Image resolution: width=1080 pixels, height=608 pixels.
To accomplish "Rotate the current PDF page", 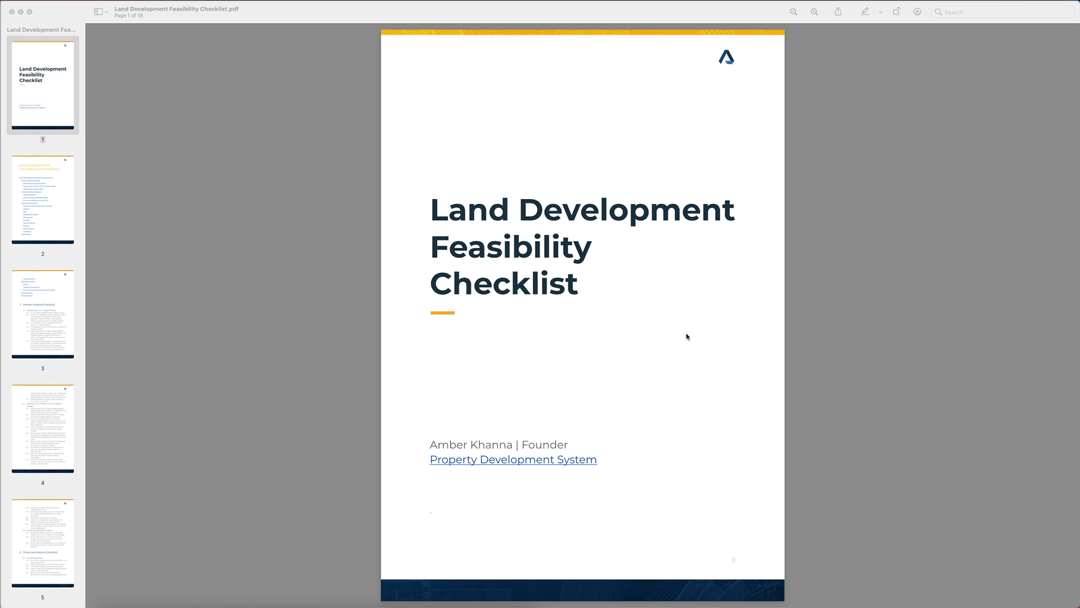I will click(896, 11).
